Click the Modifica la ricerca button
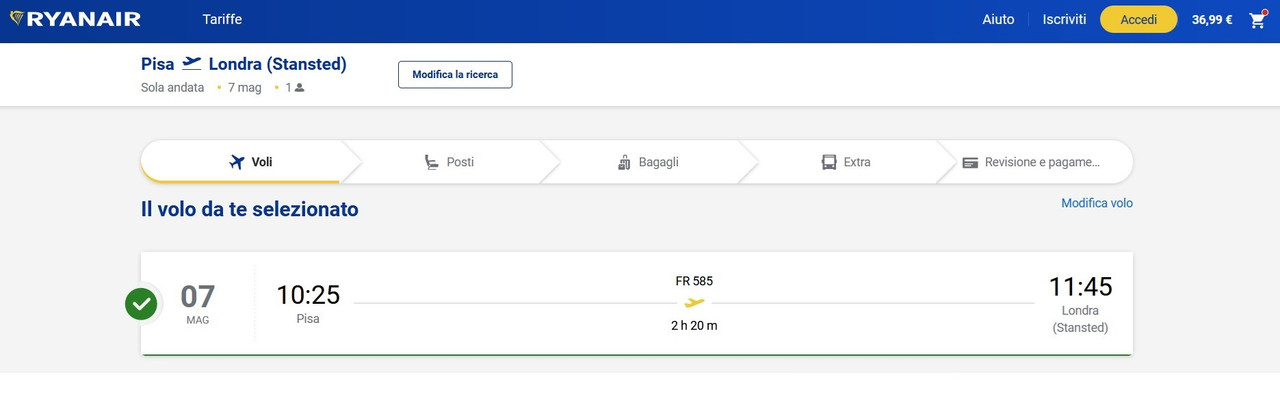 pyautogui.click(x=455, y=75)
